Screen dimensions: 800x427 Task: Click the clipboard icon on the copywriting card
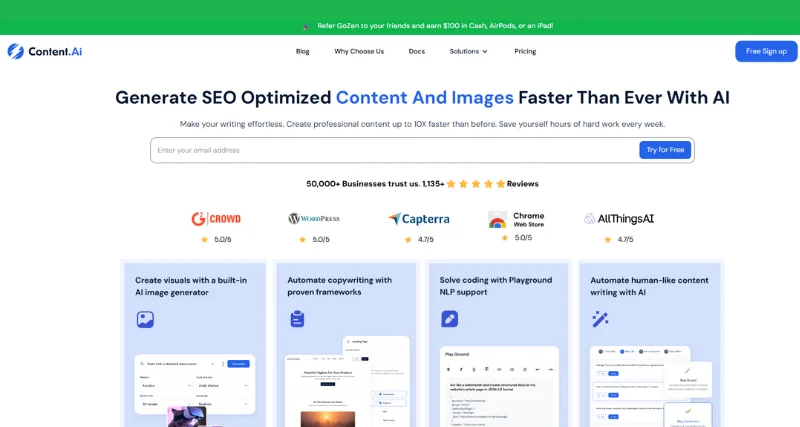click(x=297, y=319)
